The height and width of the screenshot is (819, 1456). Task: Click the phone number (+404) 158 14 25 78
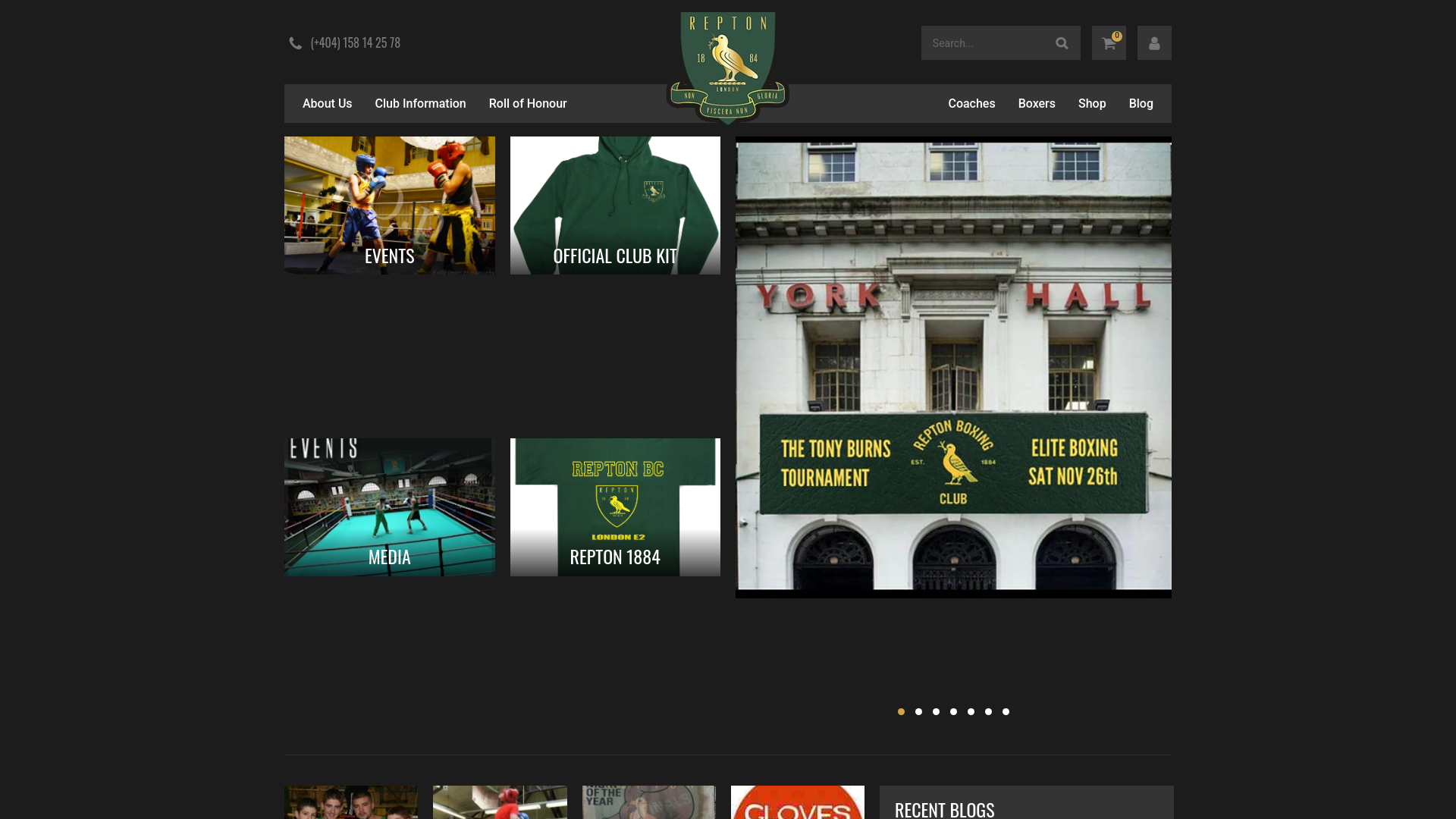click(x=355, y=43)
